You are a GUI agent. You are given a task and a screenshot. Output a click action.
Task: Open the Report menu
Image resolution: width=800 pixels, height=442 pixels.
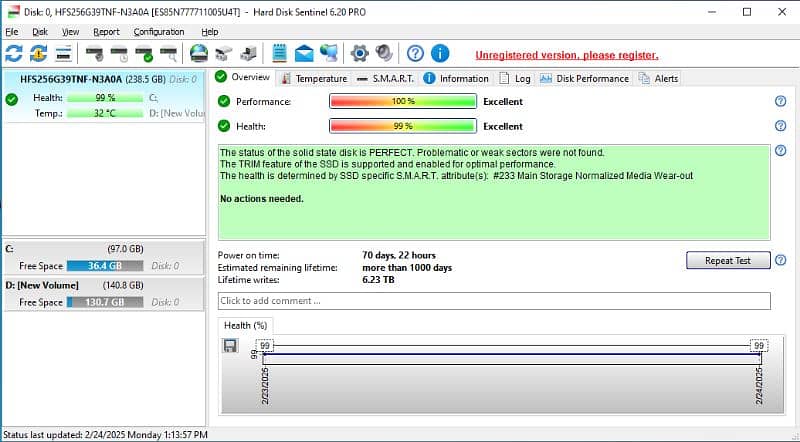click(x=106, y=32)
